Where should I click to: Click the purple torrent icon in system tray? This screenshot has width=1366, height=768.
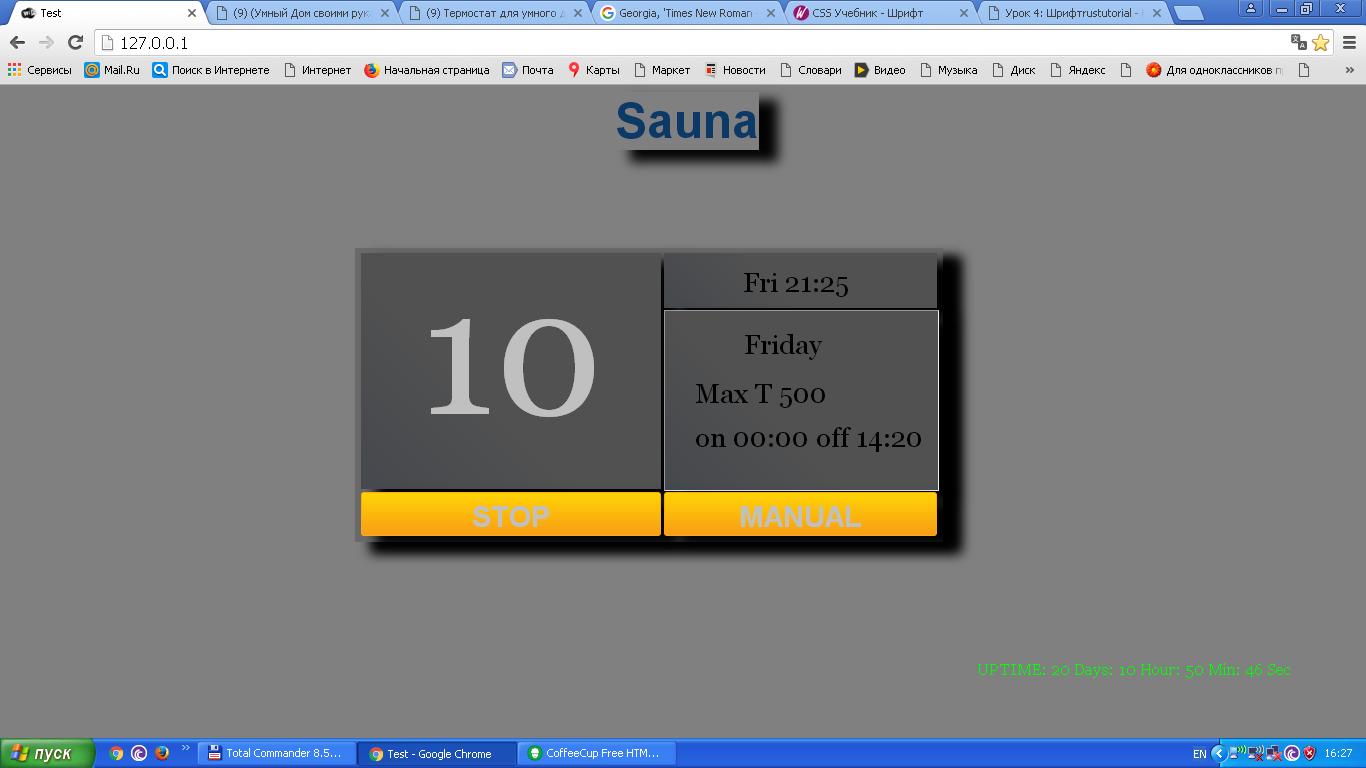[1292, 753]
